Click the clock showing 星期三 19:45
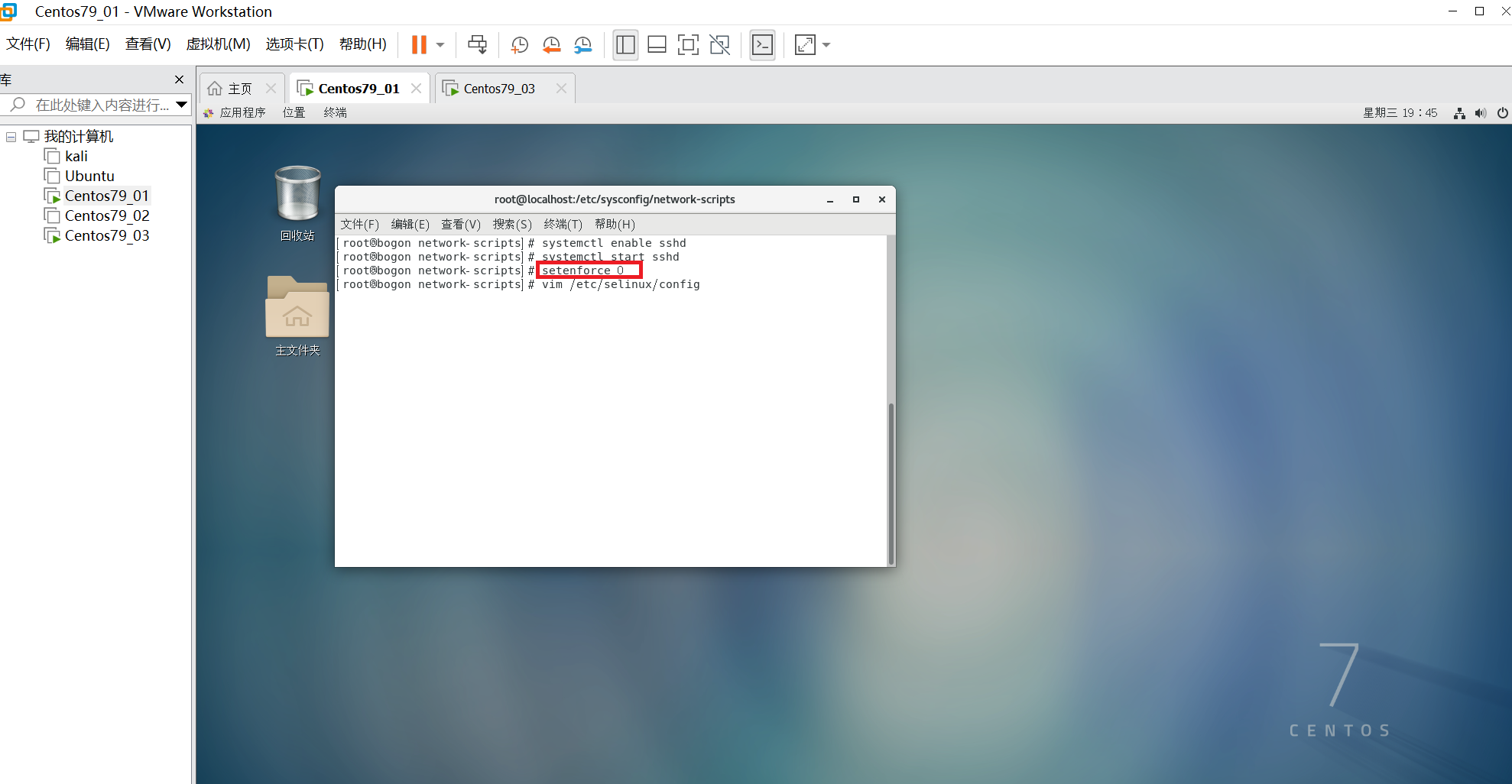 [1400, 113]
